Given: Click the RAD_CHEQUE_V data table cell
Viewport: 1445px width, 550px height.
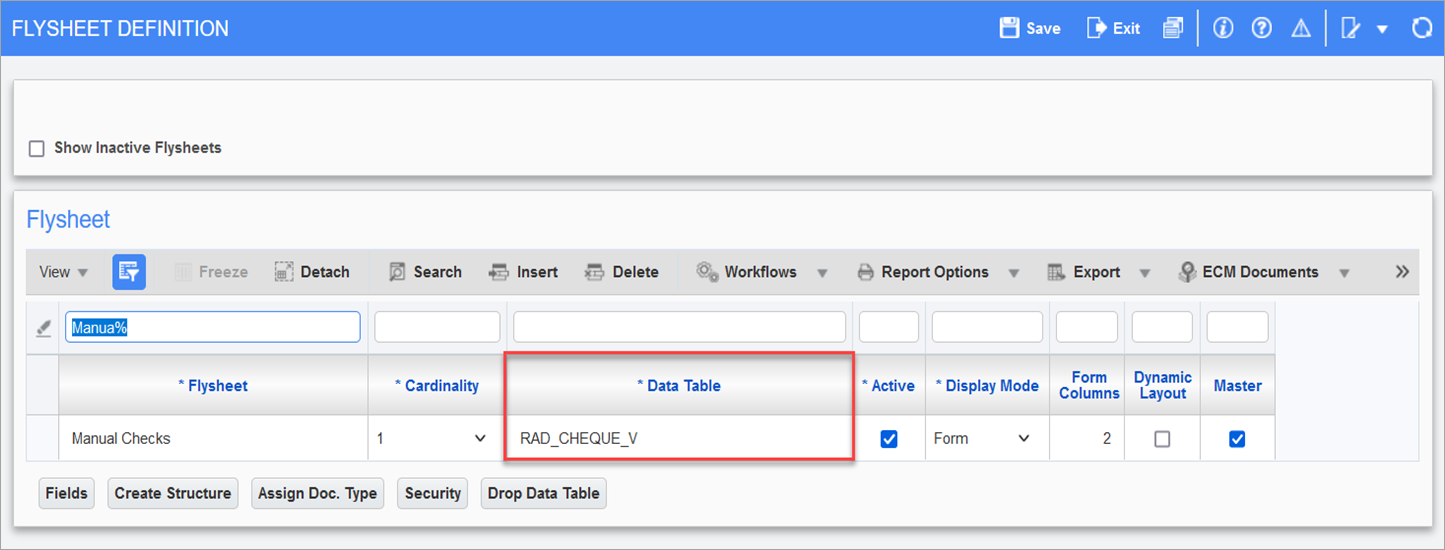Looking at the screenshot, I should tap(679, 438).
